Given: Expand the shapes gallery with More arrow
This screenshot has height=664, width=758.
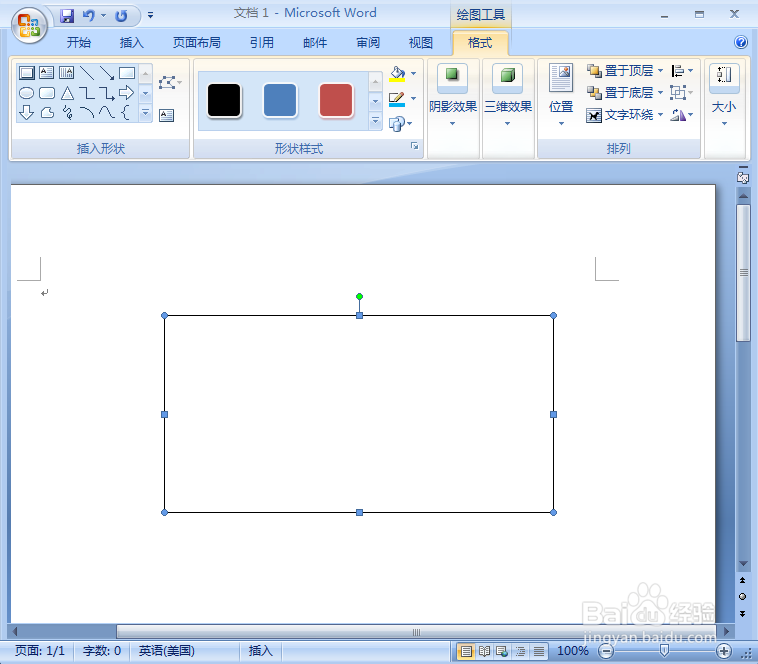Looking at the screenshot, I should (x=146, y=113).
